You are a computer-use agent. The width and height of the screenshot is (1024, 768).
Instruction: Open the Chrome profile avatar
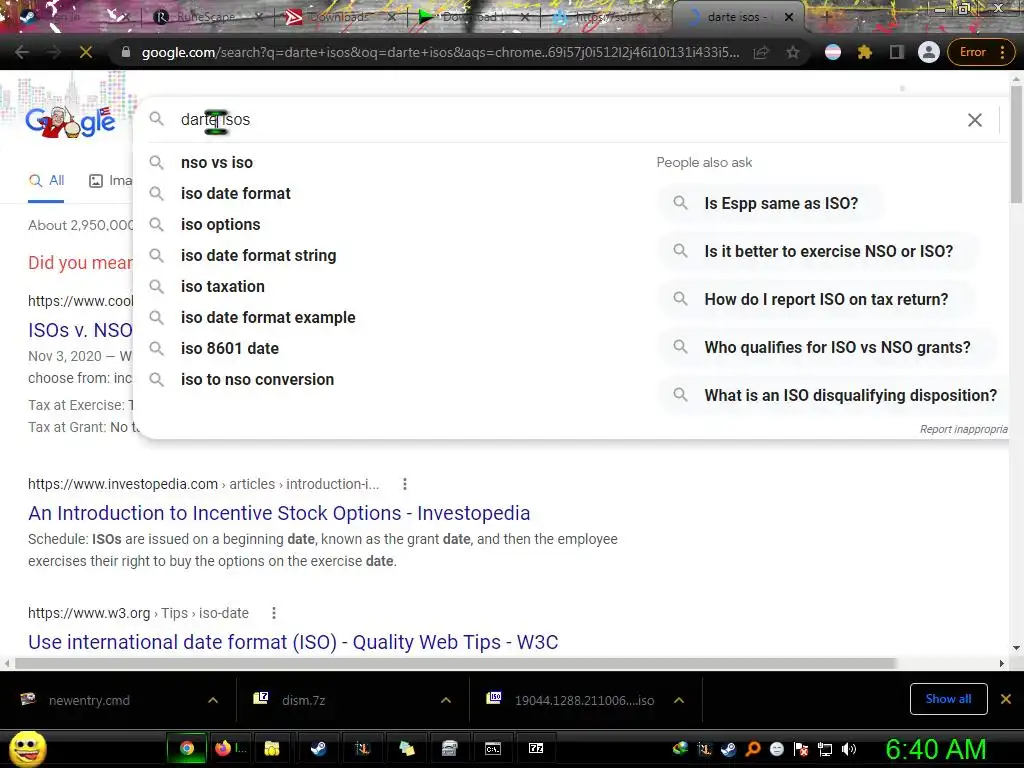point(929,52)
